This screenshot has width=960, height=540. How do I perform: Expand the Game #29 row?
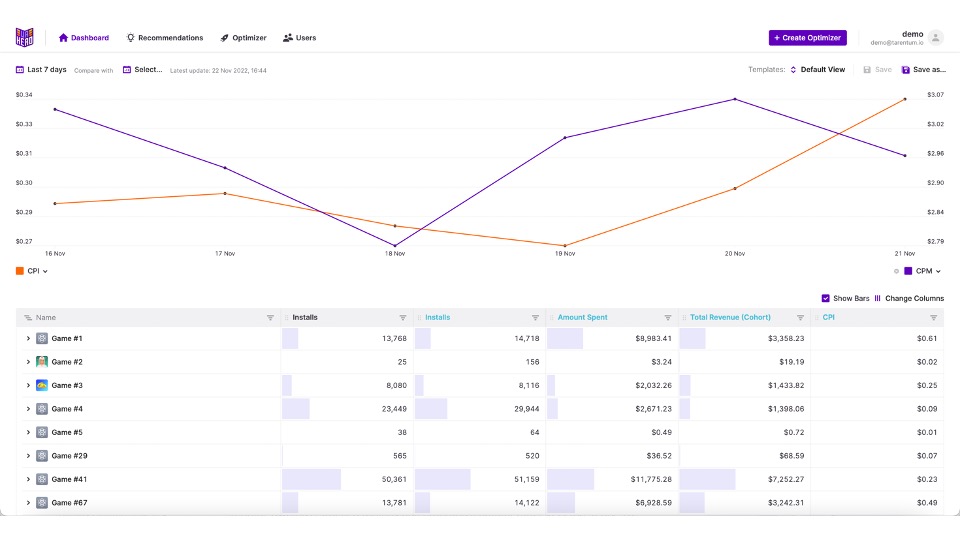[28, 456]
